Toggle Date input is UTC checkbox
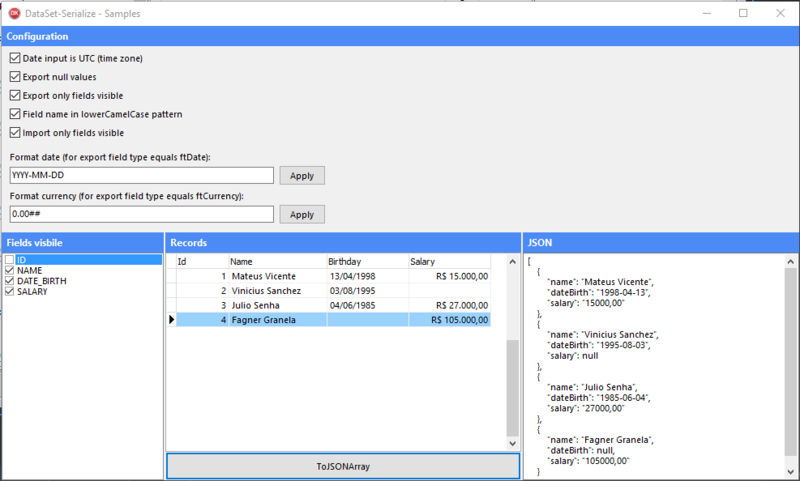This screenshot has width=800, height=481. (x=15, y=58)
